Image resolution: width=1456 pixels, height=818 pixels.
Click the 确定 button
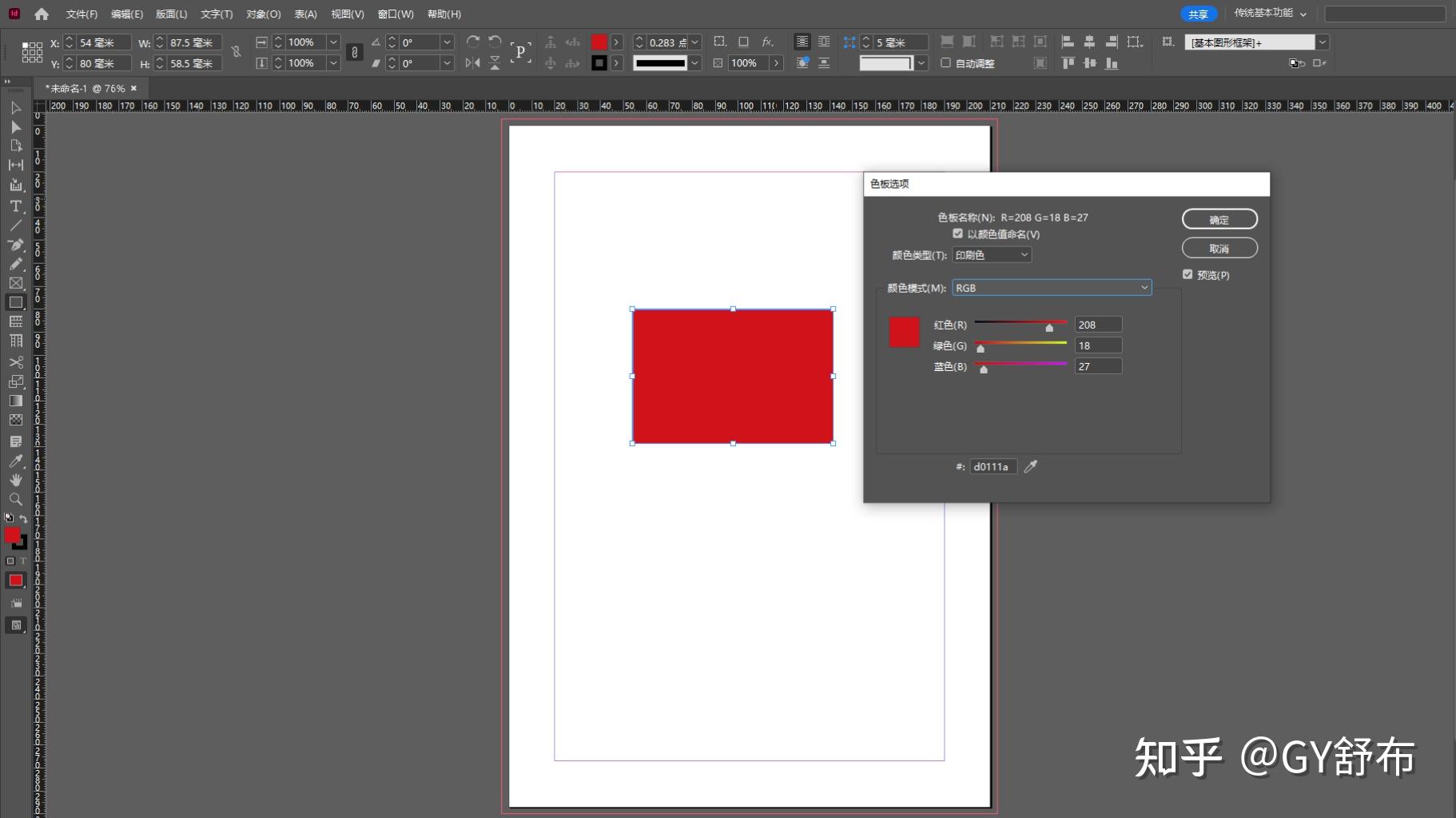click(1219, 219)
